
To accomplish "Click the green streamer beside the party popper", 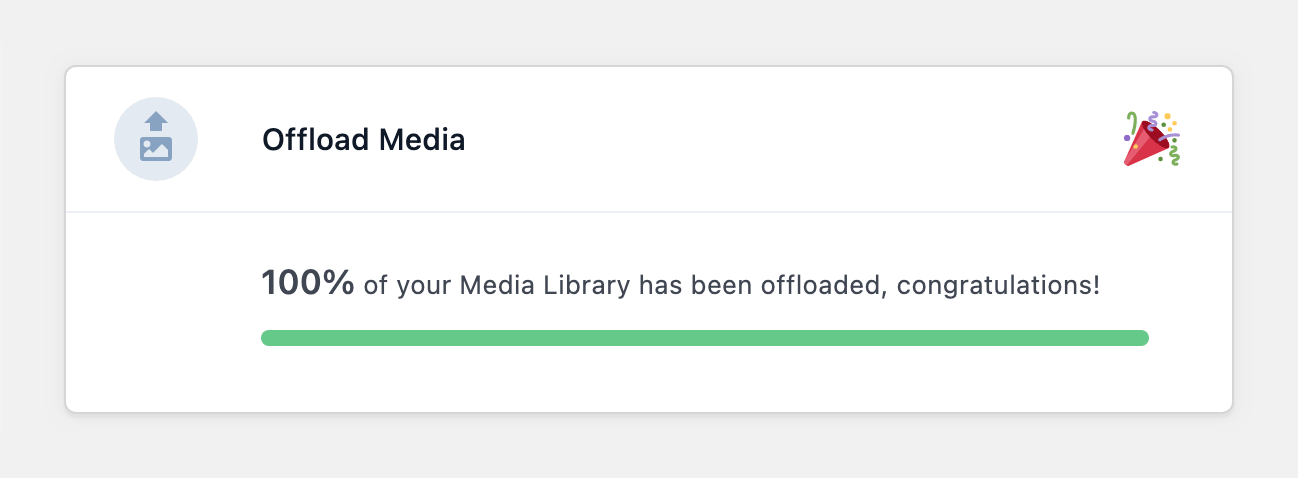I will 1176,153.
